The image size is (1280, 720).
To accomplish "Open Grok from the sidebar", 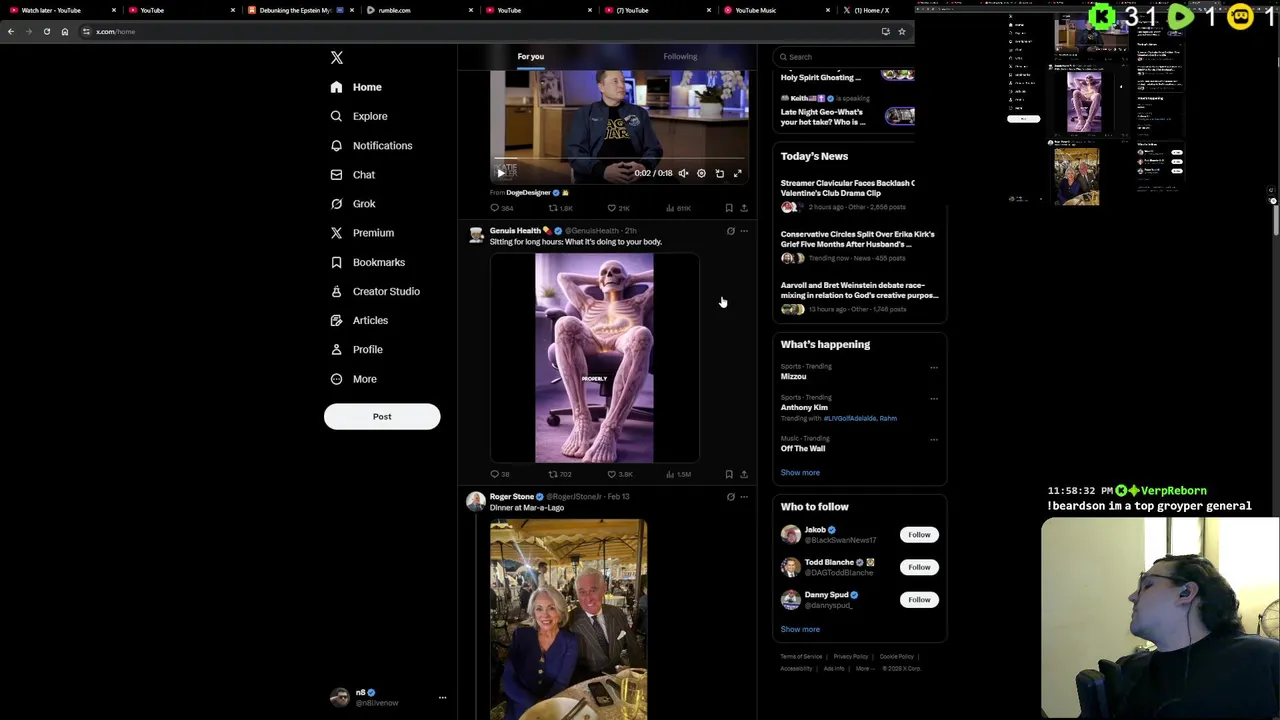I will click(353, 204).
